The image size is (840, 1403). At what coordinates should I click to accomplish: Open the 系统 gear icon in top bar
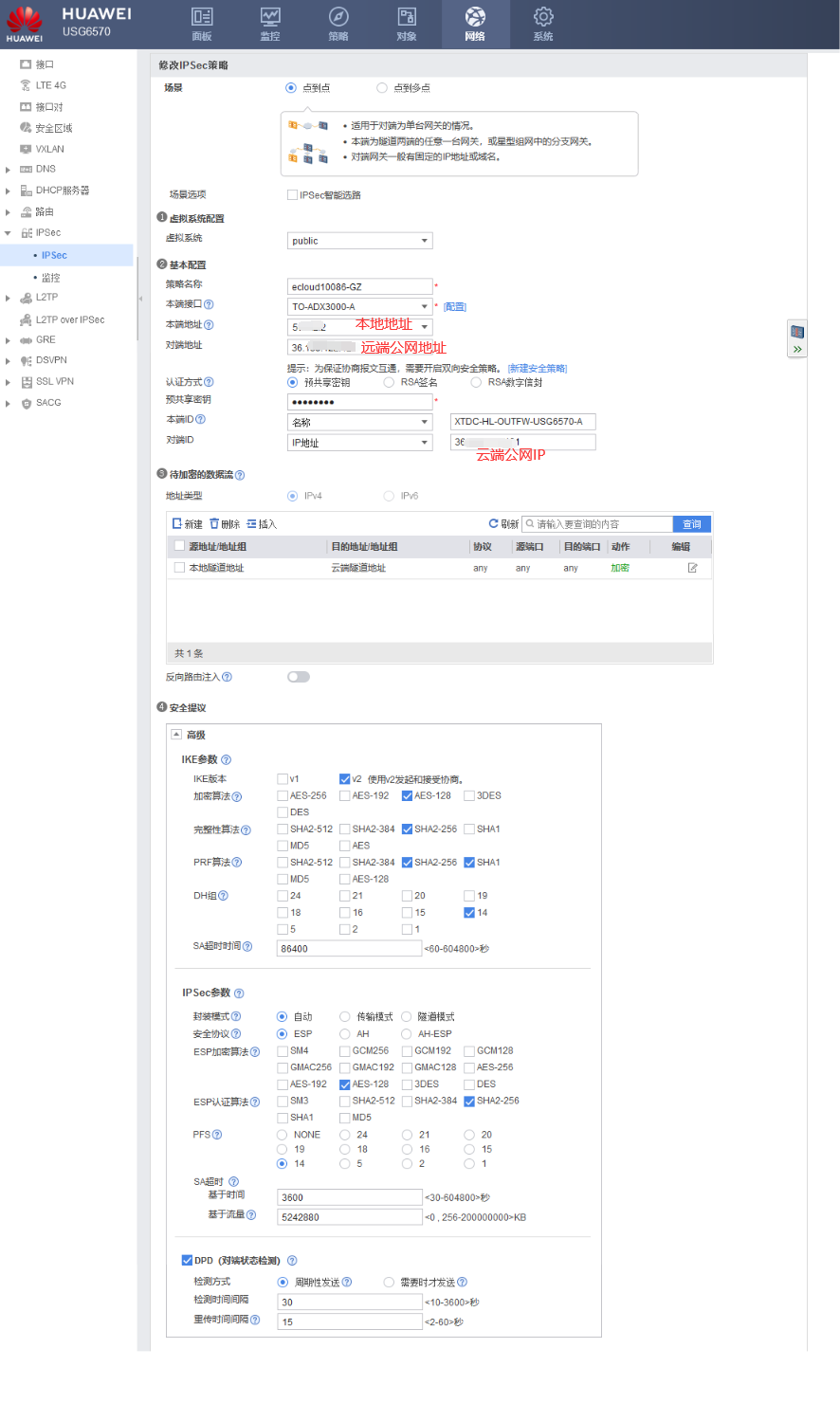543,23
